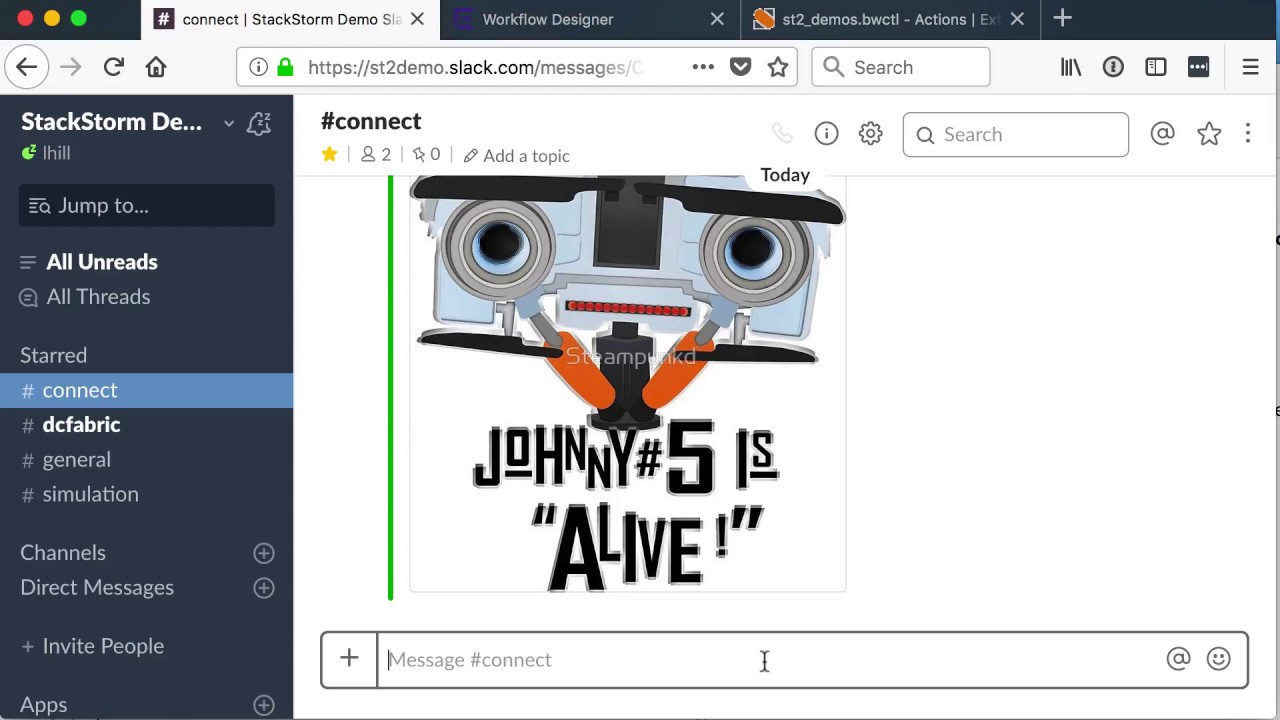Open the page actions three-dot menu
The width and height of the screenshot is (1280, 720).
[703, 67]
